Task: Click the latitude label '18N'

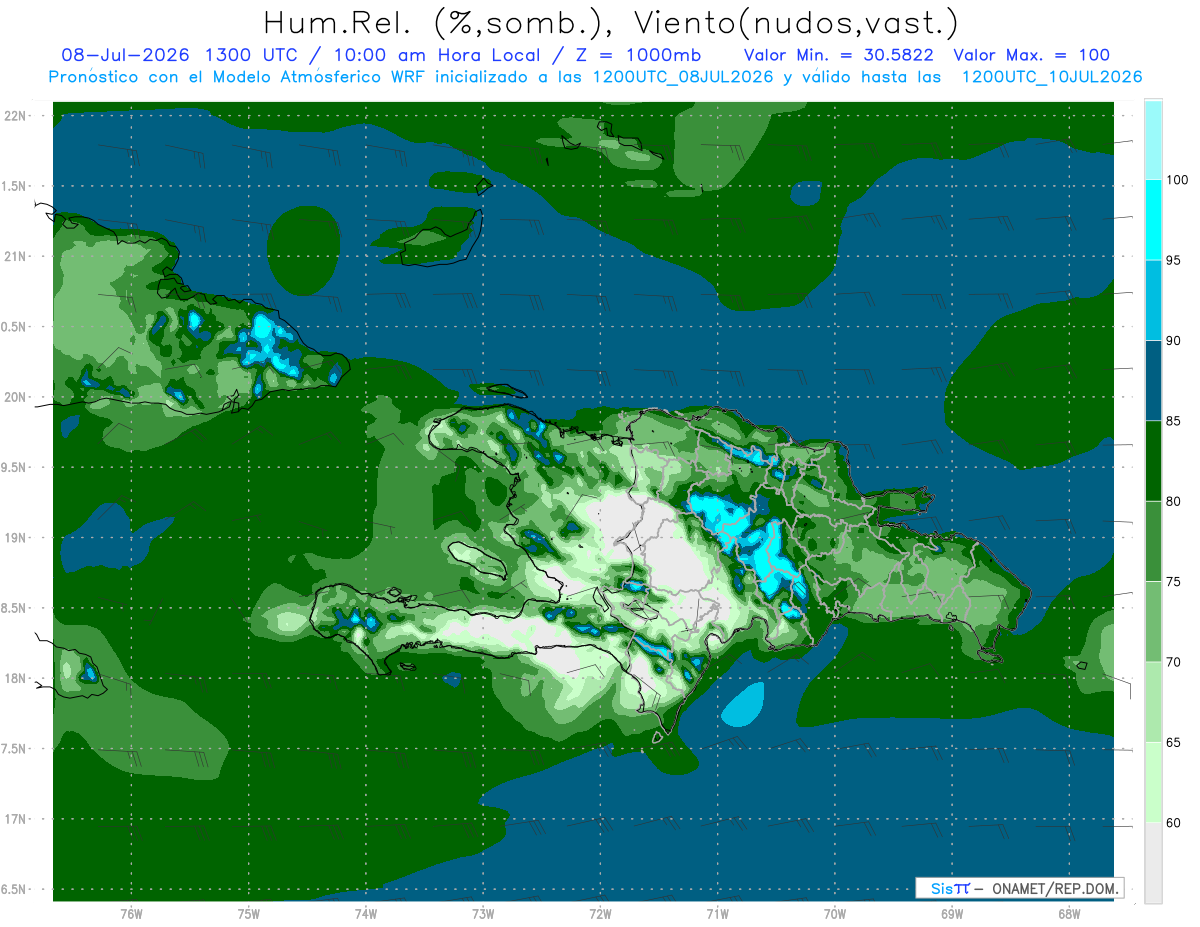Action: coord(16,678)
